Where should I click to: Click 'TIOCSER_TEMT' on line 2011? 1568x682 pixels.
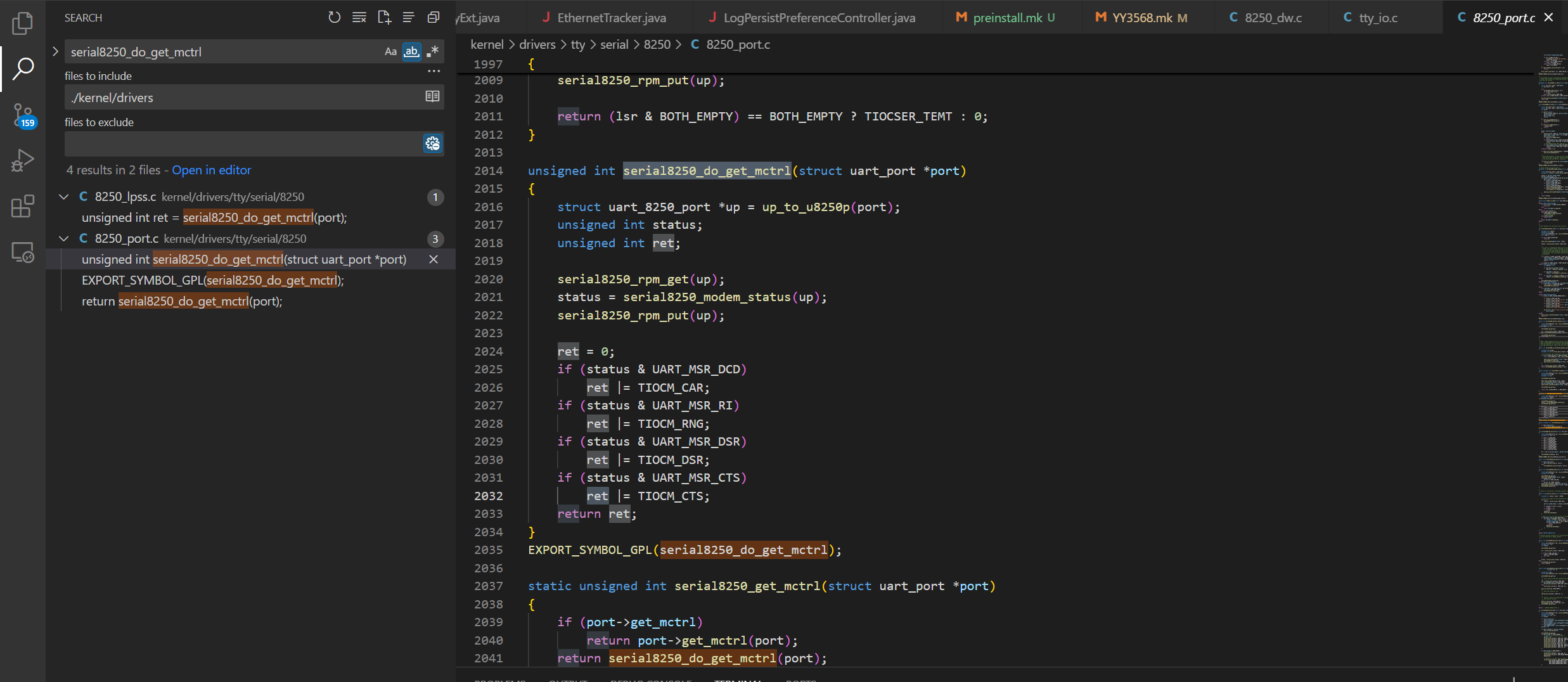click(x=908, y=117)
